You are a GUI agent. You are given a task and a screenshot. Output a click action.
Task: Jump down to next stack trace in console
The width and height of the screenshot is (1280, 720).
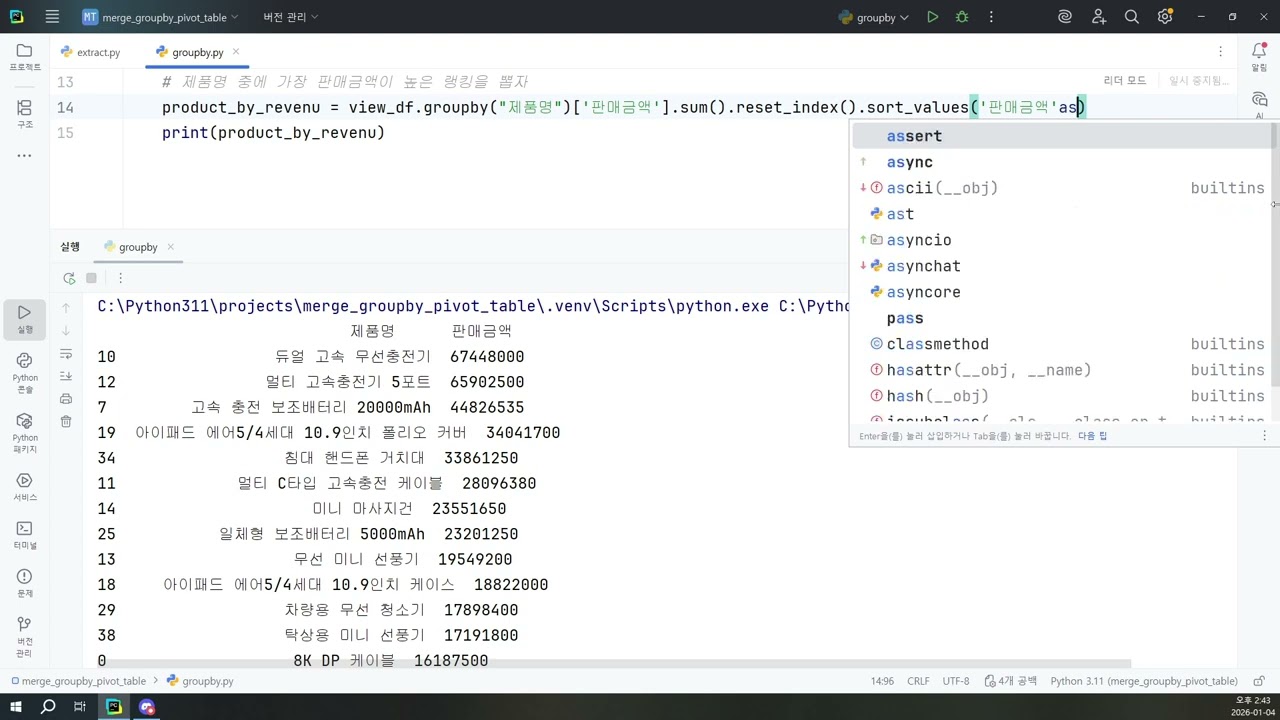[x=66, y=330]
